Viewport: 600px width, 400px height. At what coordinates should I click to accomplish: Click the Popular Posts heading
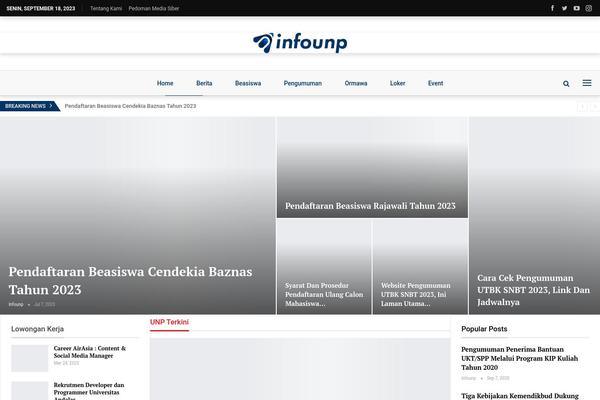point(484,329)
